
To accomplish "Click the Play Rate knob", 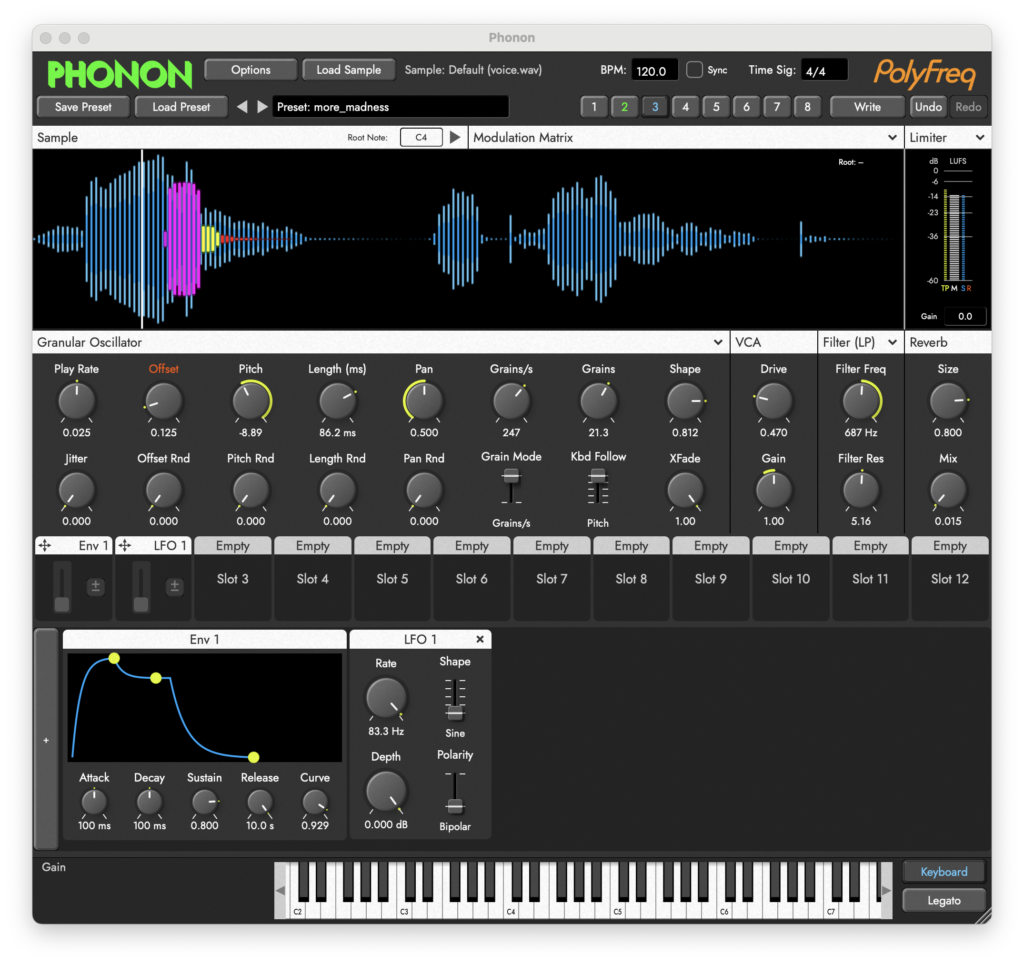I will (76, 401).
